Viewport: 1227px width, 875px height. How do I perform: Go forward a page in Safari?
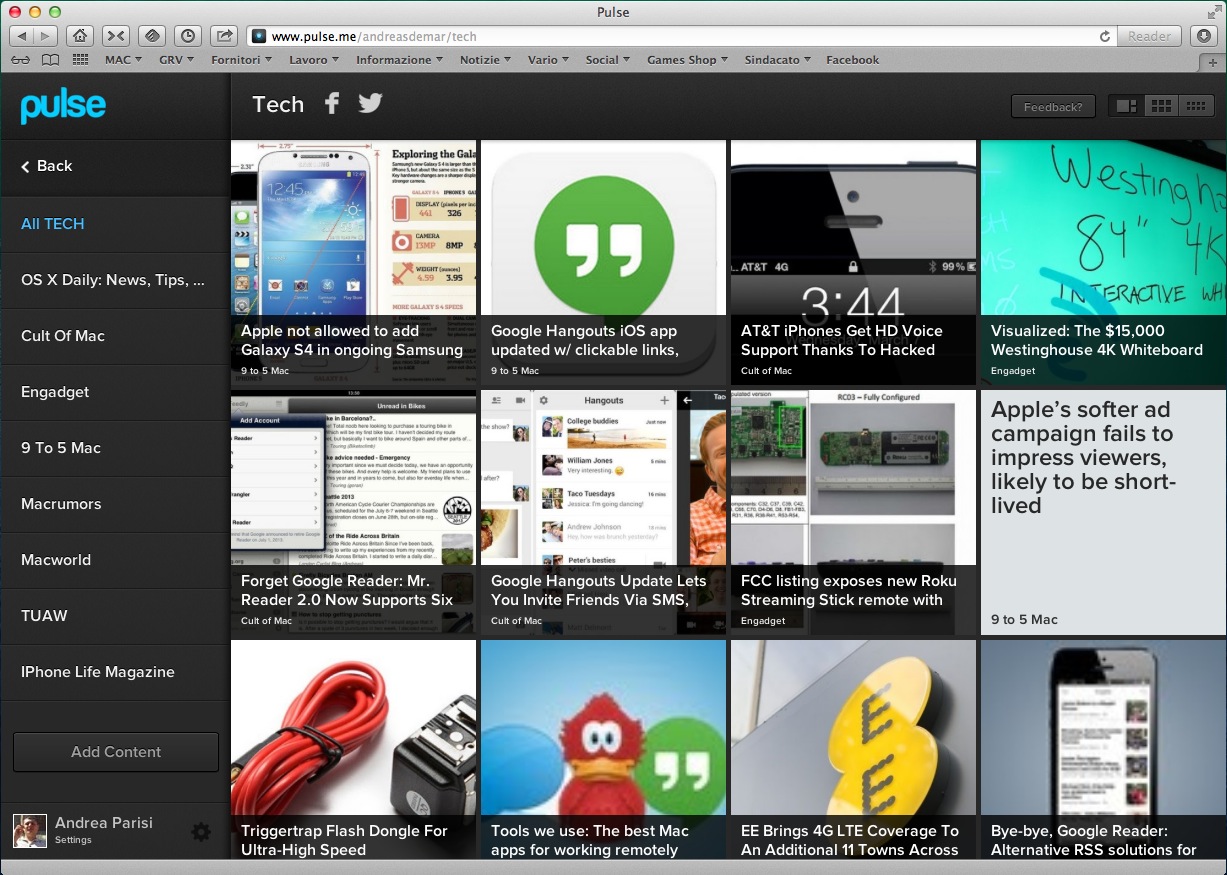point(47,36)
